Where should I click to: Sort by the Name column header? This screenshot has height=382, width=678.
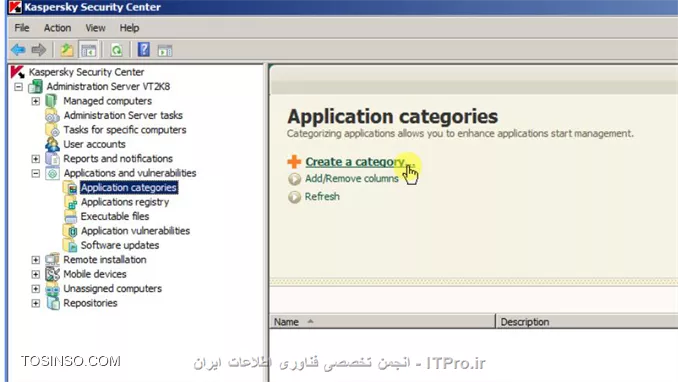pyautogui.click(x=382, y=321)
